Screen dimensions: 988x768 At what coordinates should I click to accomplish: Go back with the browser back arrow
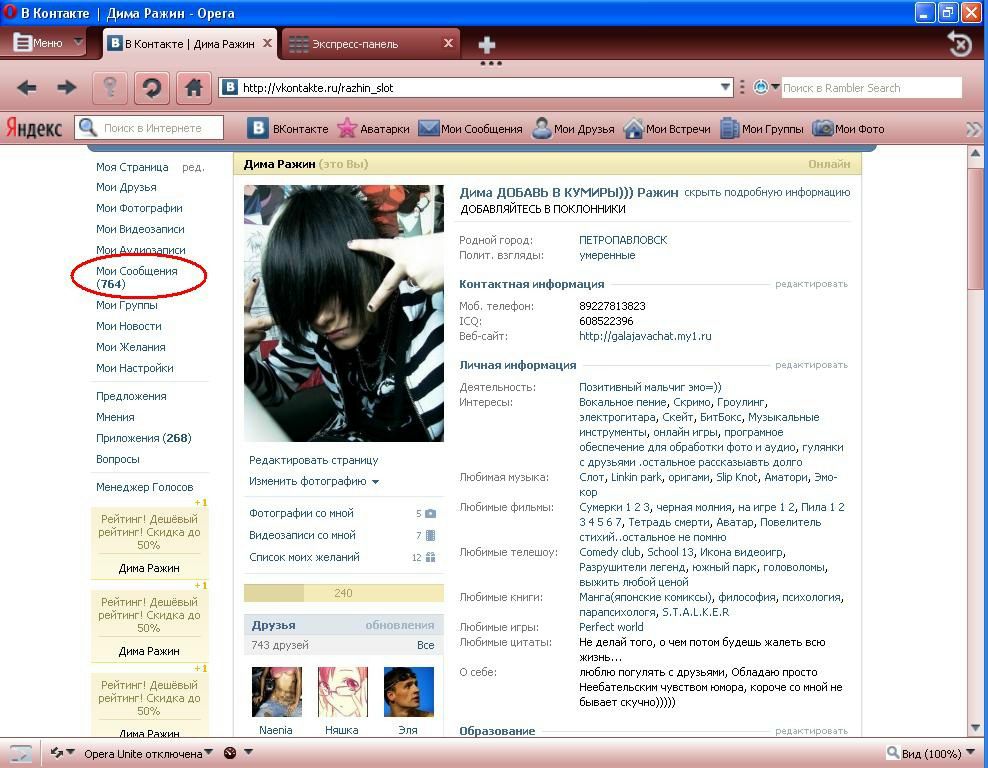point(26,88)
